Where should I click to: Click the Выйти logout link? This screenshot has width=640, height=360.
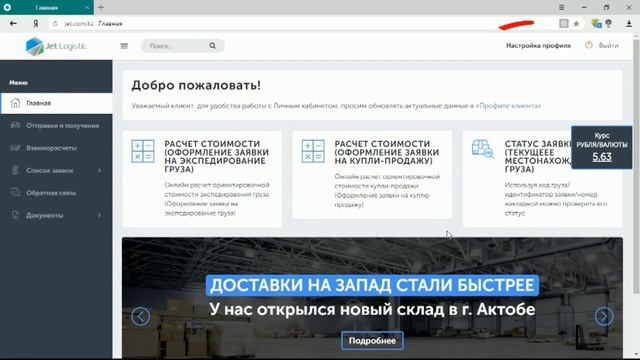pyautogui.click(x=608, y=45)
